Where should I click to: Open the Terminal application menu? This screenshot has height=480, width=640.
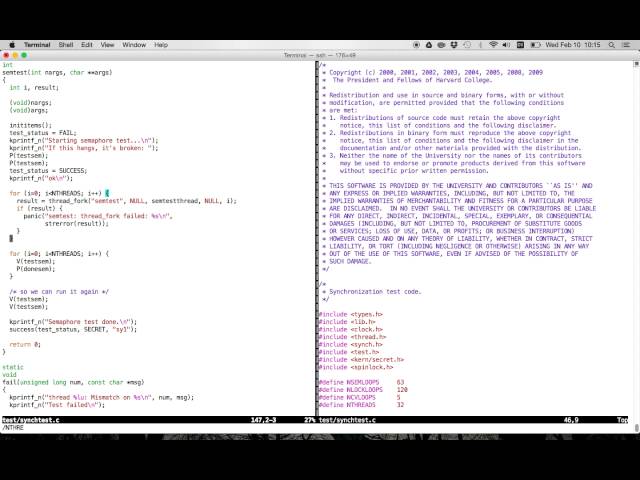[x=37, y=45]
